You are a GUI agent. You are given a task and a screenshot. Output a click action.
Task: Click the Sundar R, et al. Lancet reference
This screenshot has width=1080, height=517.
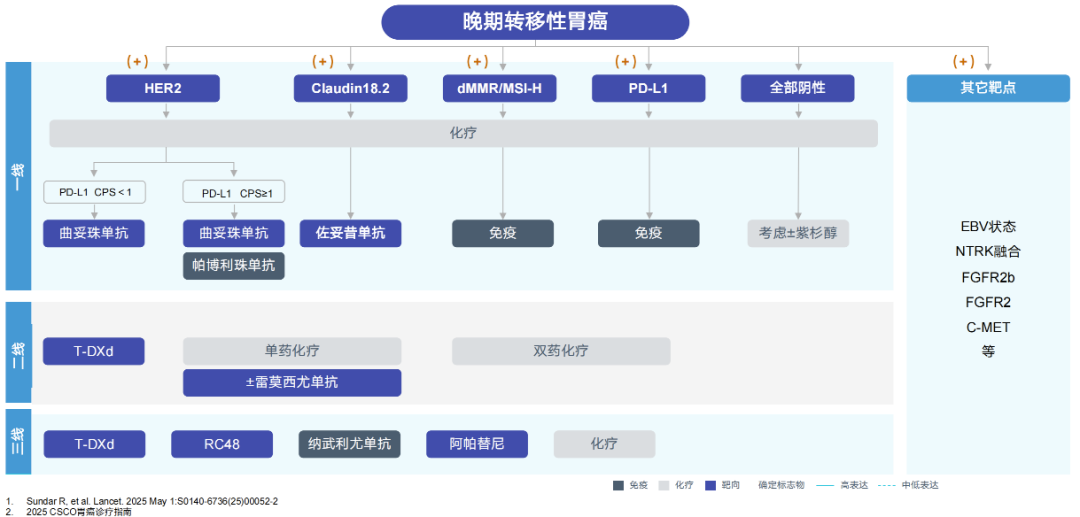152,502
